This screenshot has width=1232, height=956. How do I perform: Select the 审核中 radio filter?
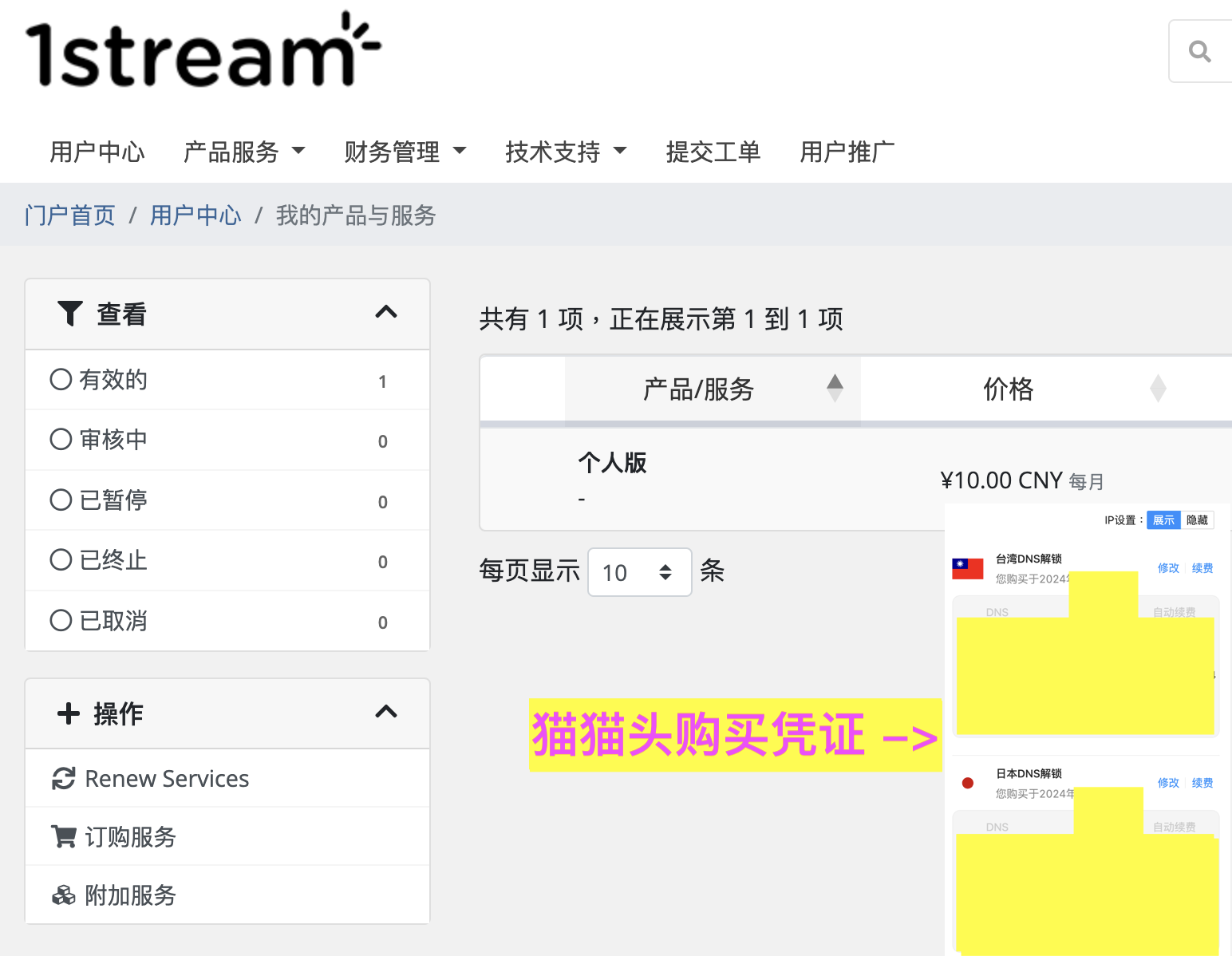(61, 439)
